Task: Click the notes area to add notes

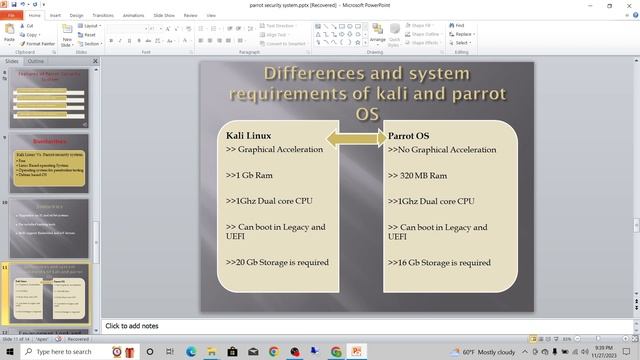Action: pos(367,326)
